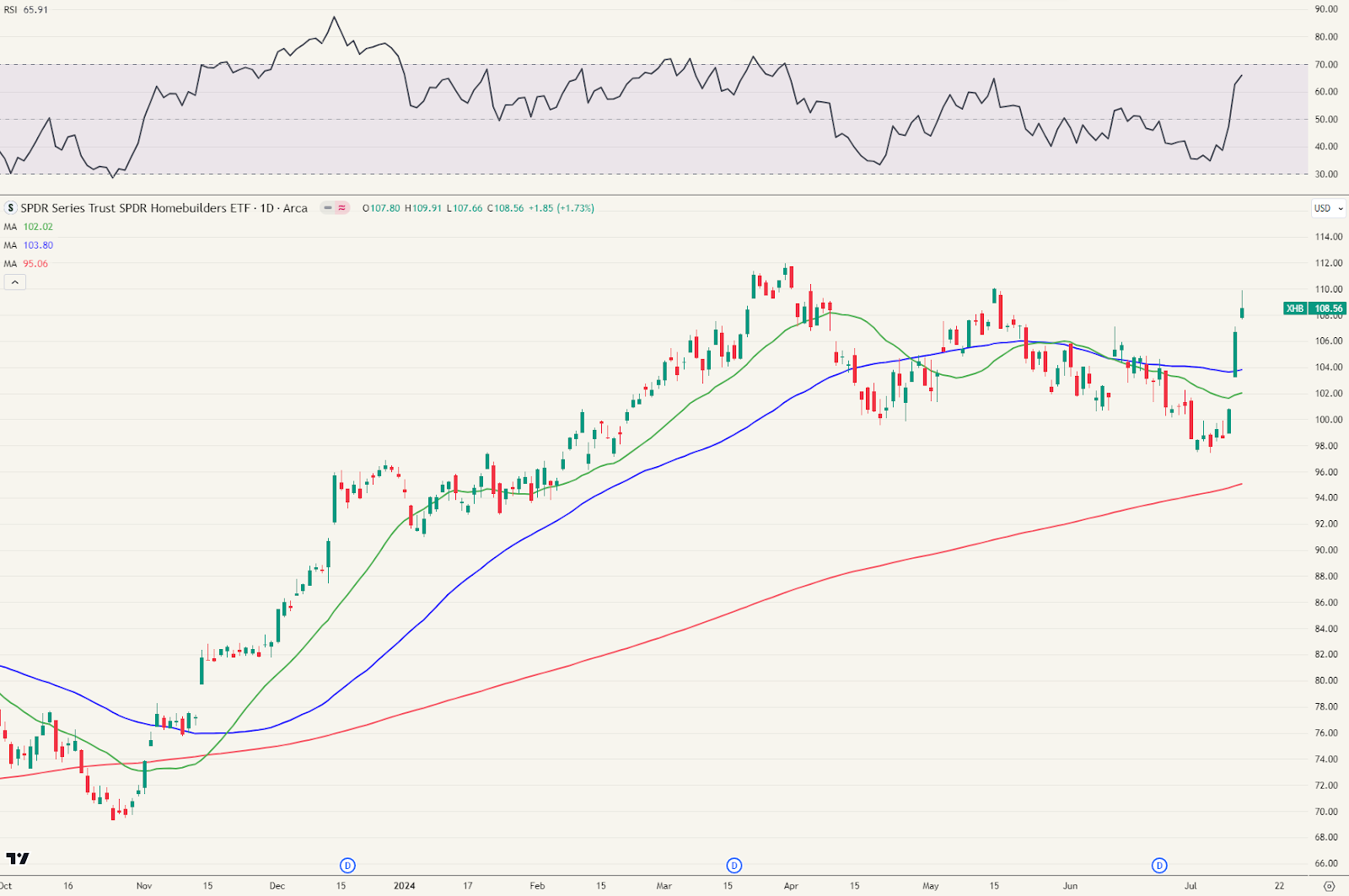Open the USD currency dropdown
The width and height of the screenshot is (1349, 896).
point(1329,208)
